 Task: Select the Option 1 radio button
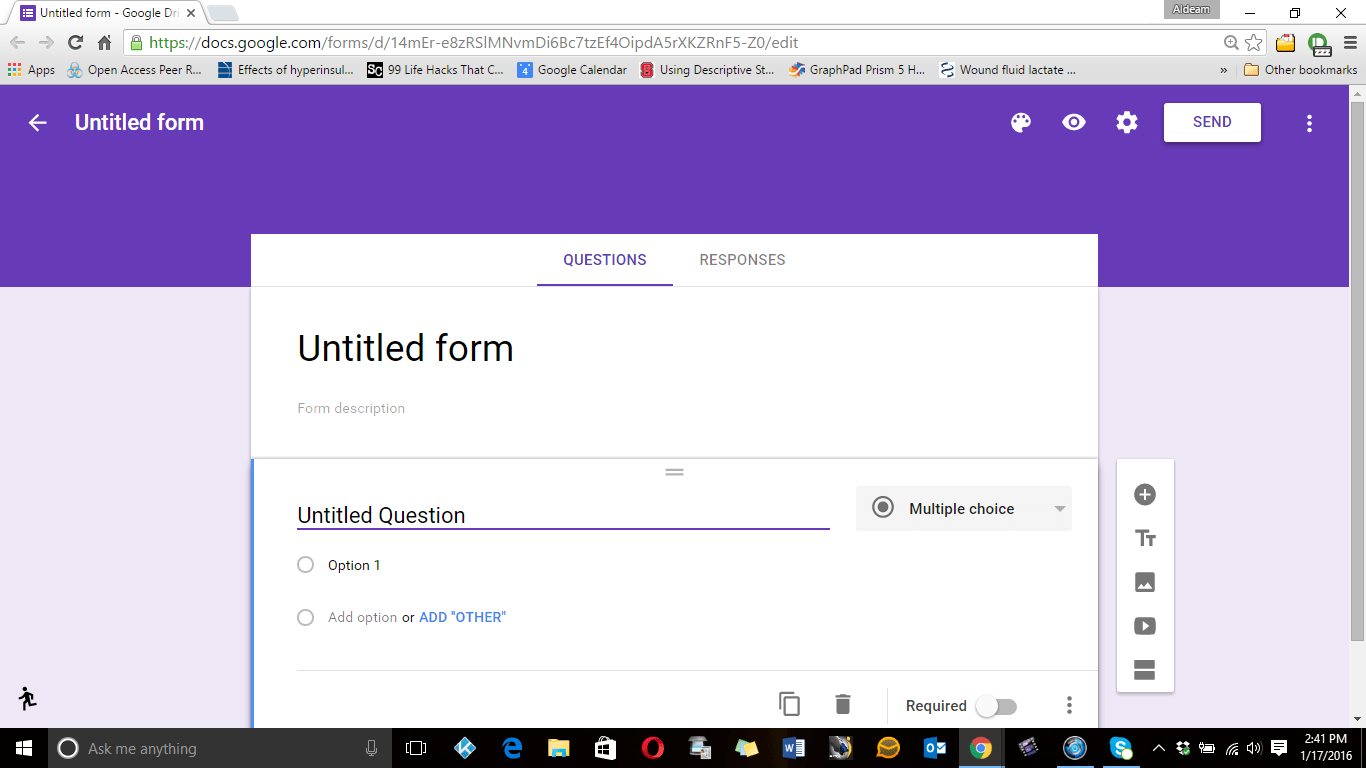(x=306, y=565)
